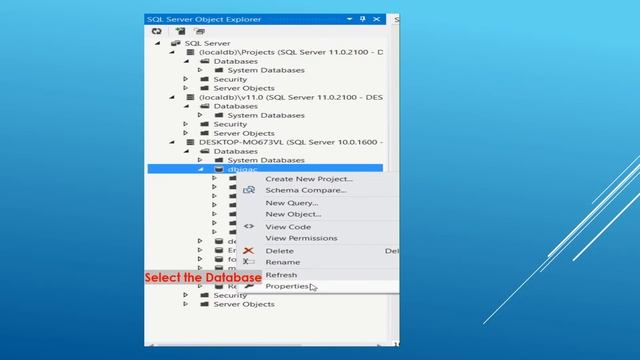The image size is (640, 360).
Task: Click Security folder icon under (localdb)\Projects
Action: coord(204,79)
